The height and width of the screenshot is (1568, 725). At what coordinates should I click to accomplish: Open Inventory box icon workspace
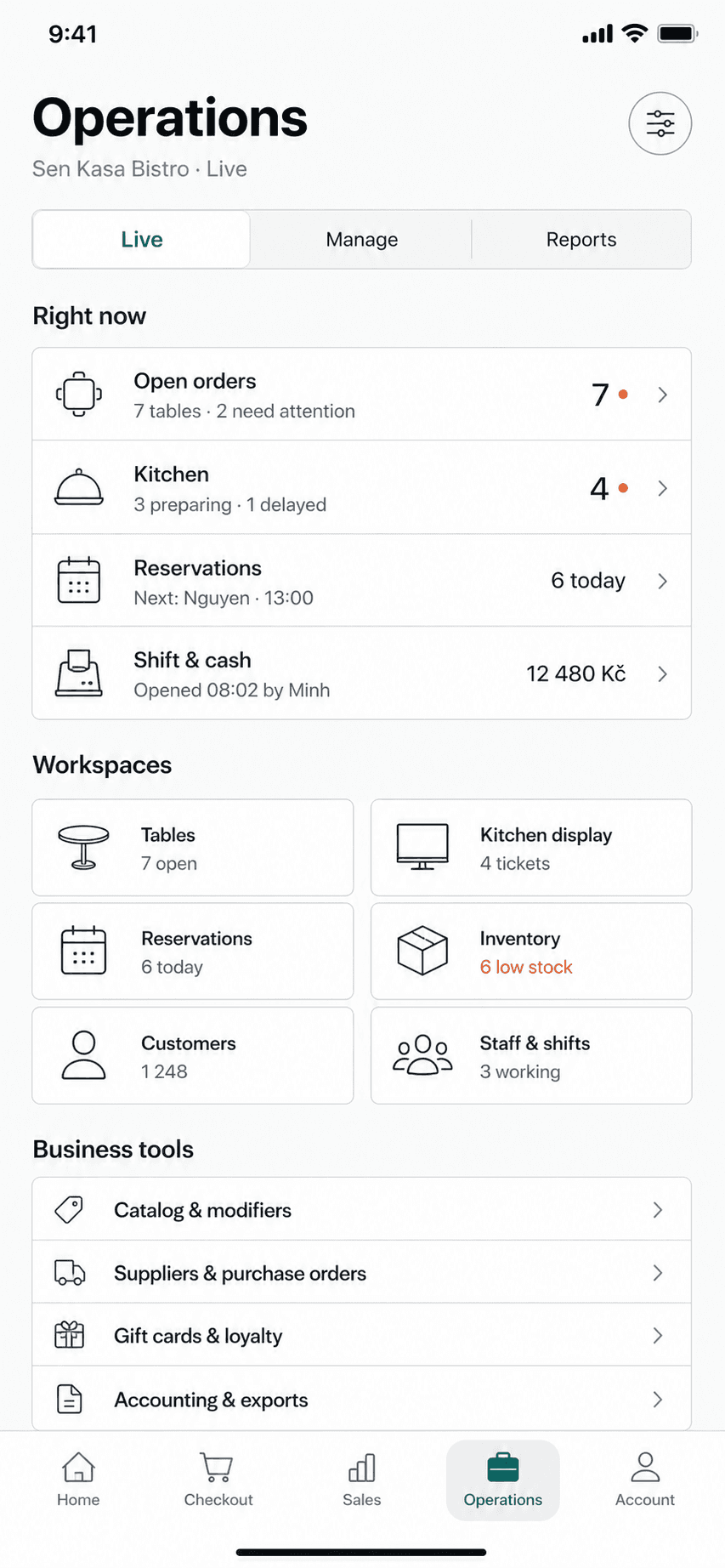(422, 951)
